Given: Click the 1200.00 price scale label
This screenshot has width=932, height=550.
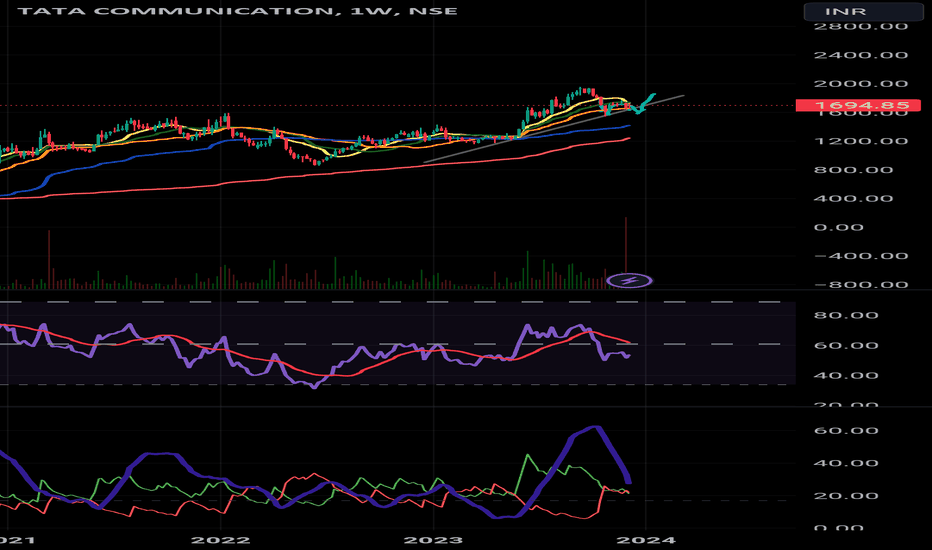Looking at the screenshot, I should (x=861, y=142).
